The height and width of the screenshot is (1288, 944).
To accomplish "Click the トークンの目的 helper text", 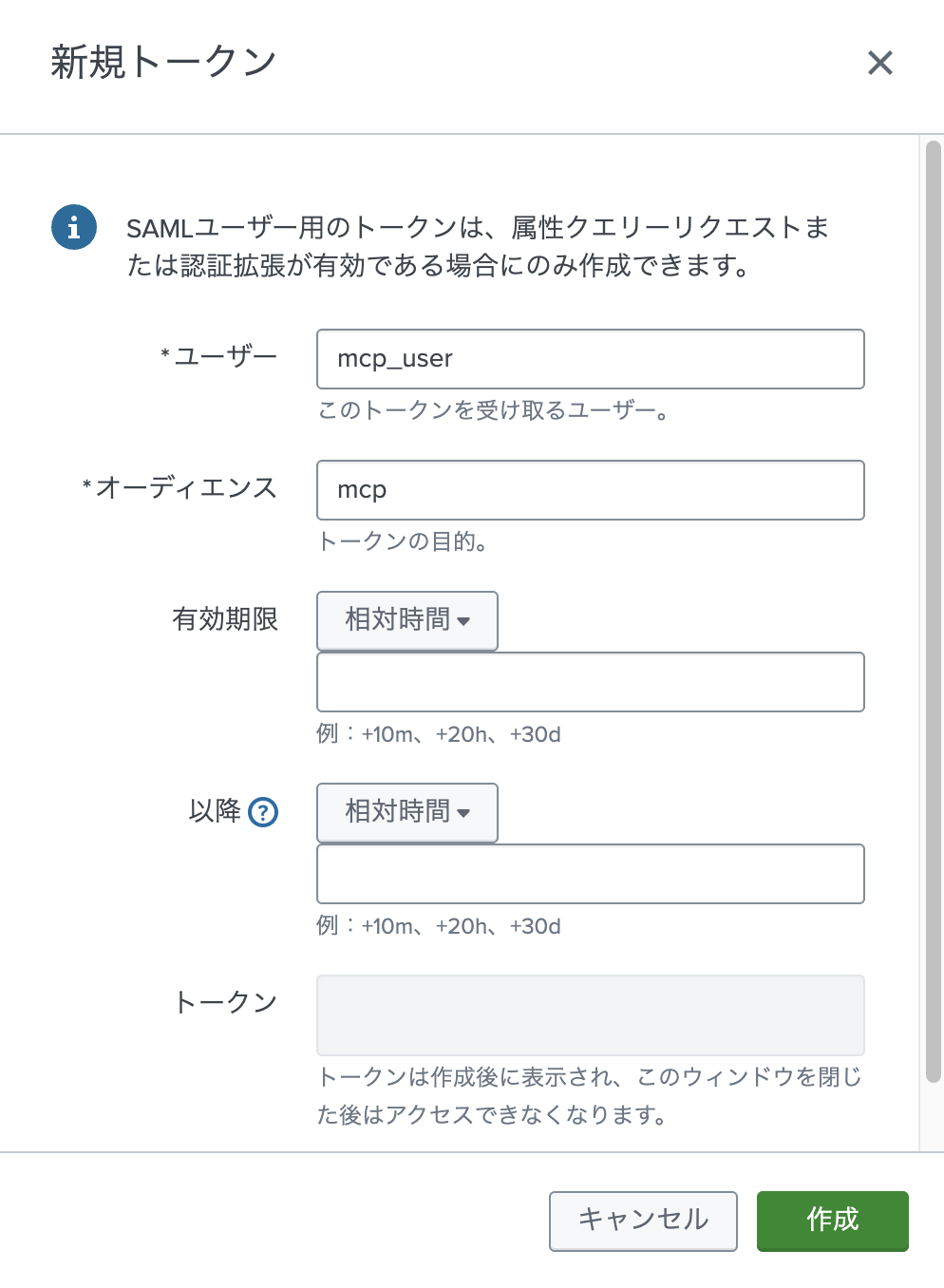I will tap(405, 542).
